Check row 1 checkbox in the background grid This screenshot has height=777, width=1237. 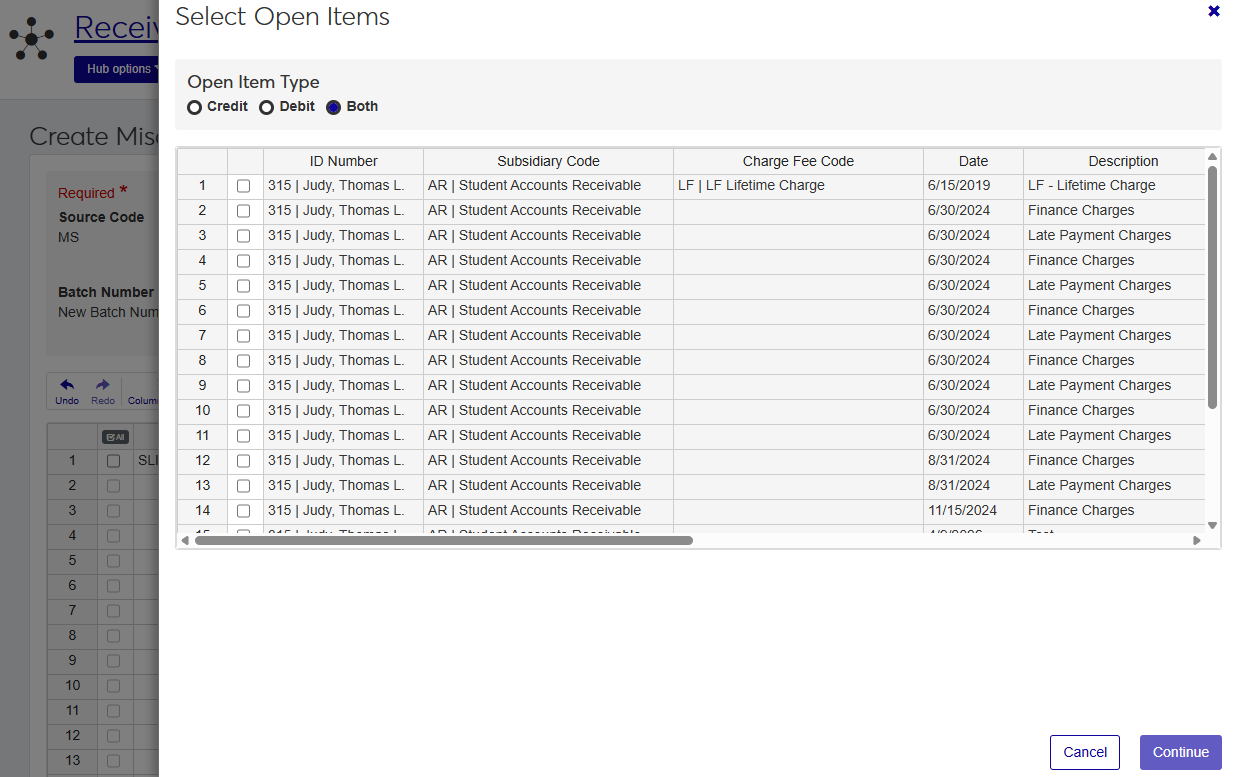[114, 461]
